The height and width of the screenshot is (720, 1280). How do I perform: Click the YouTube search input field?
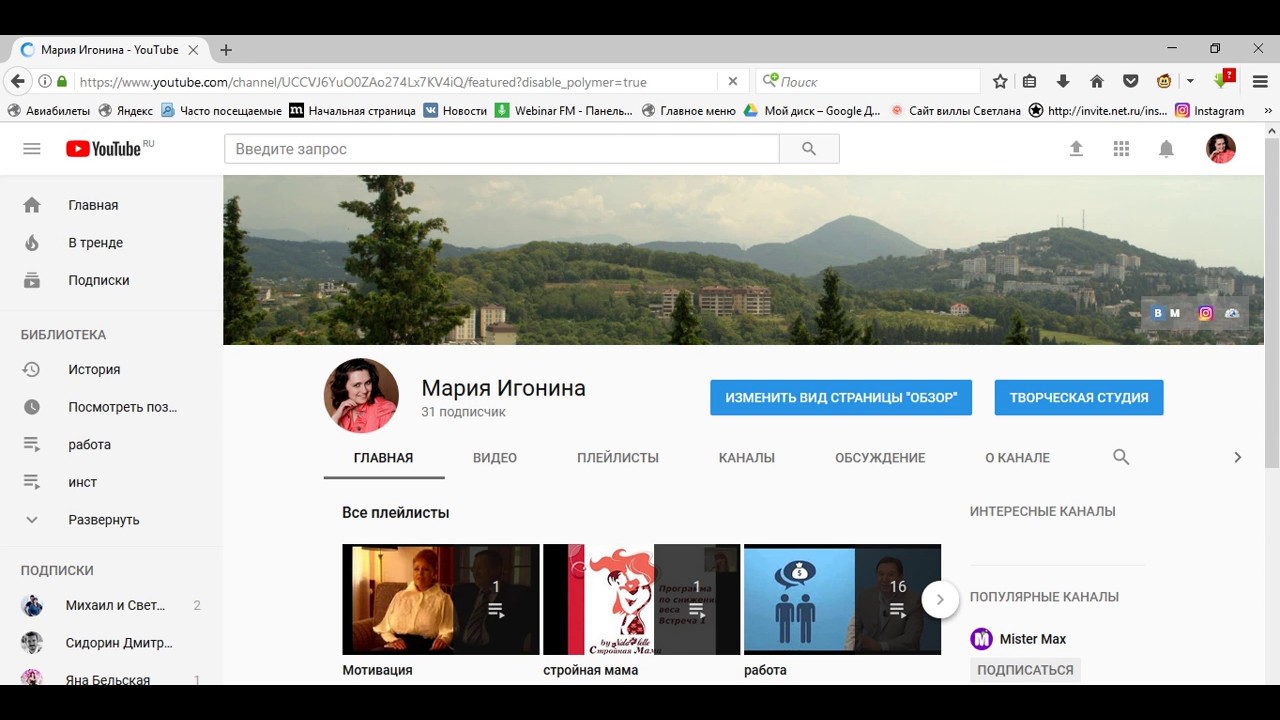[502, 149]
